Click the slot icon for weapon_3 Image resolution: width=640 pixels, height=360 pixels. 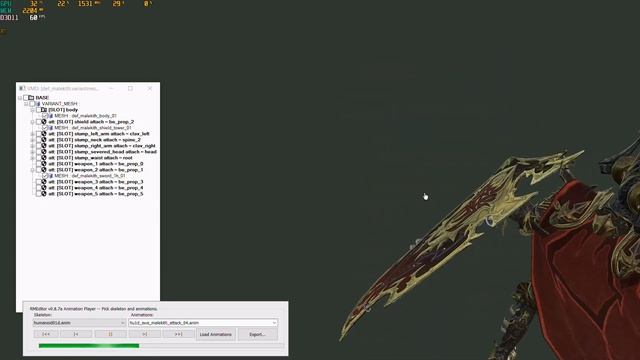point(44,182)
